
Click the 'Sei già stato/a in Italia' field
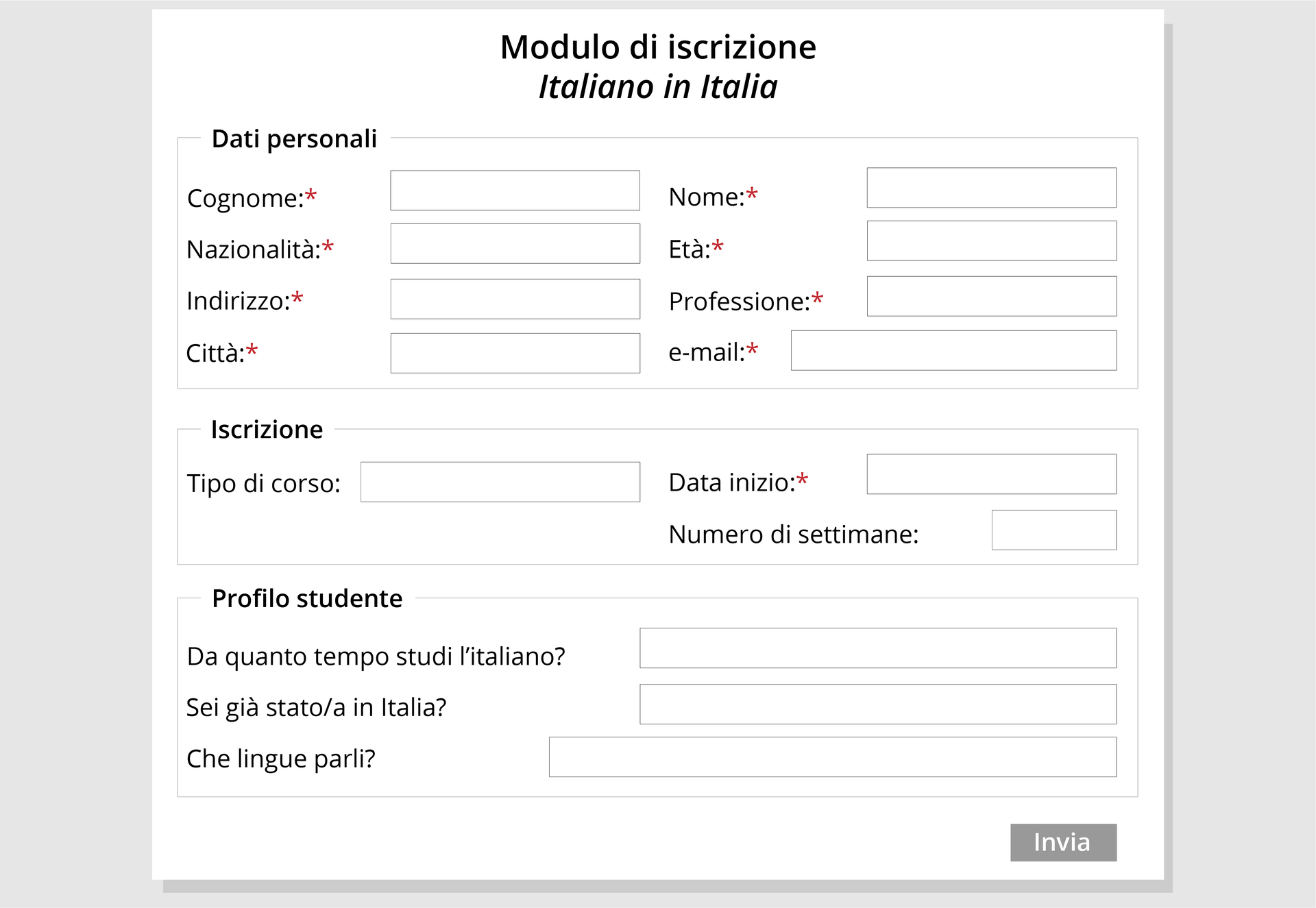coord(877,704)
